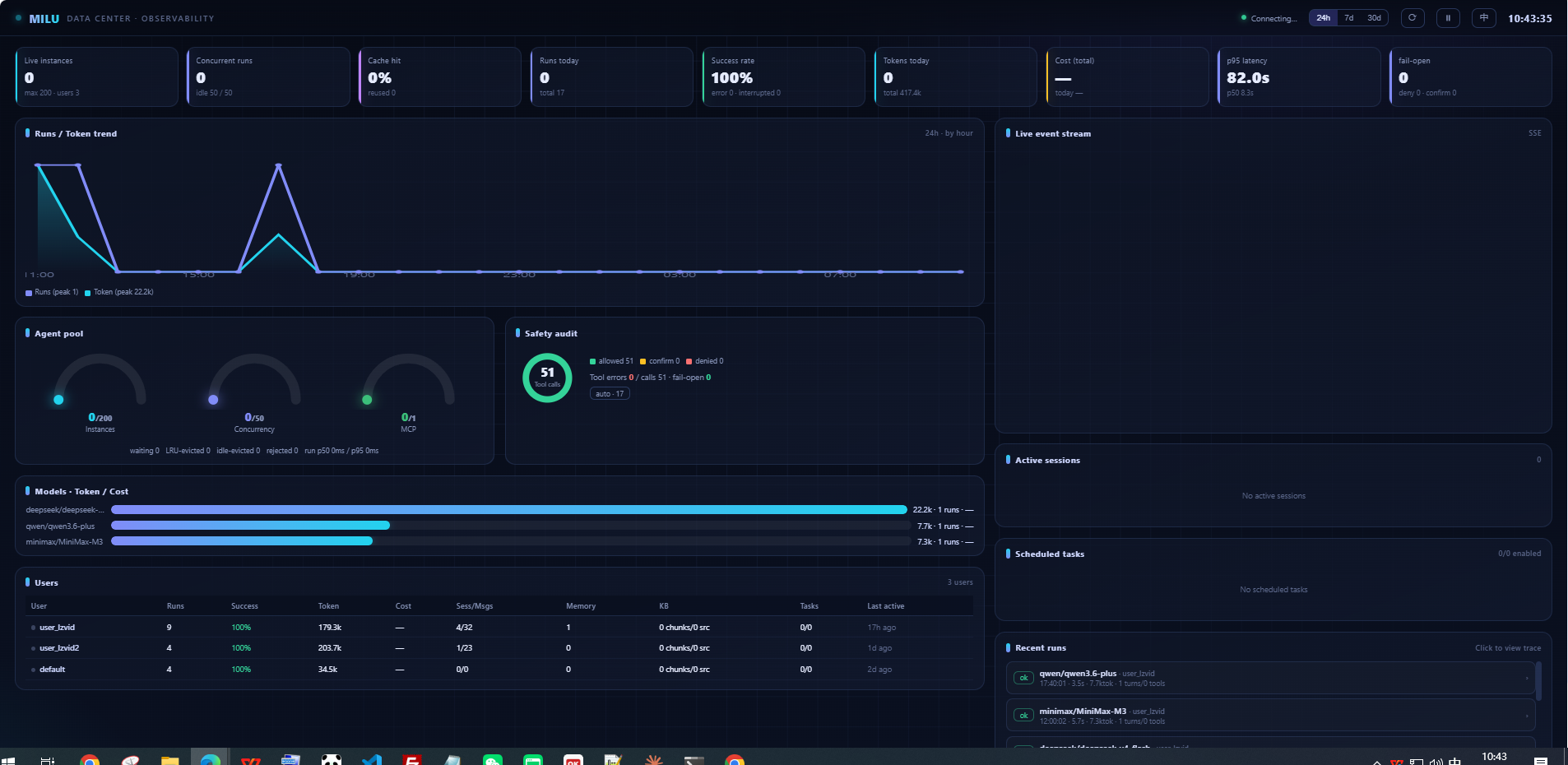Screen dimensions: 1568x765
Task: Click the qwen/qwen3.6-plus usage bar
Action: 509,526
